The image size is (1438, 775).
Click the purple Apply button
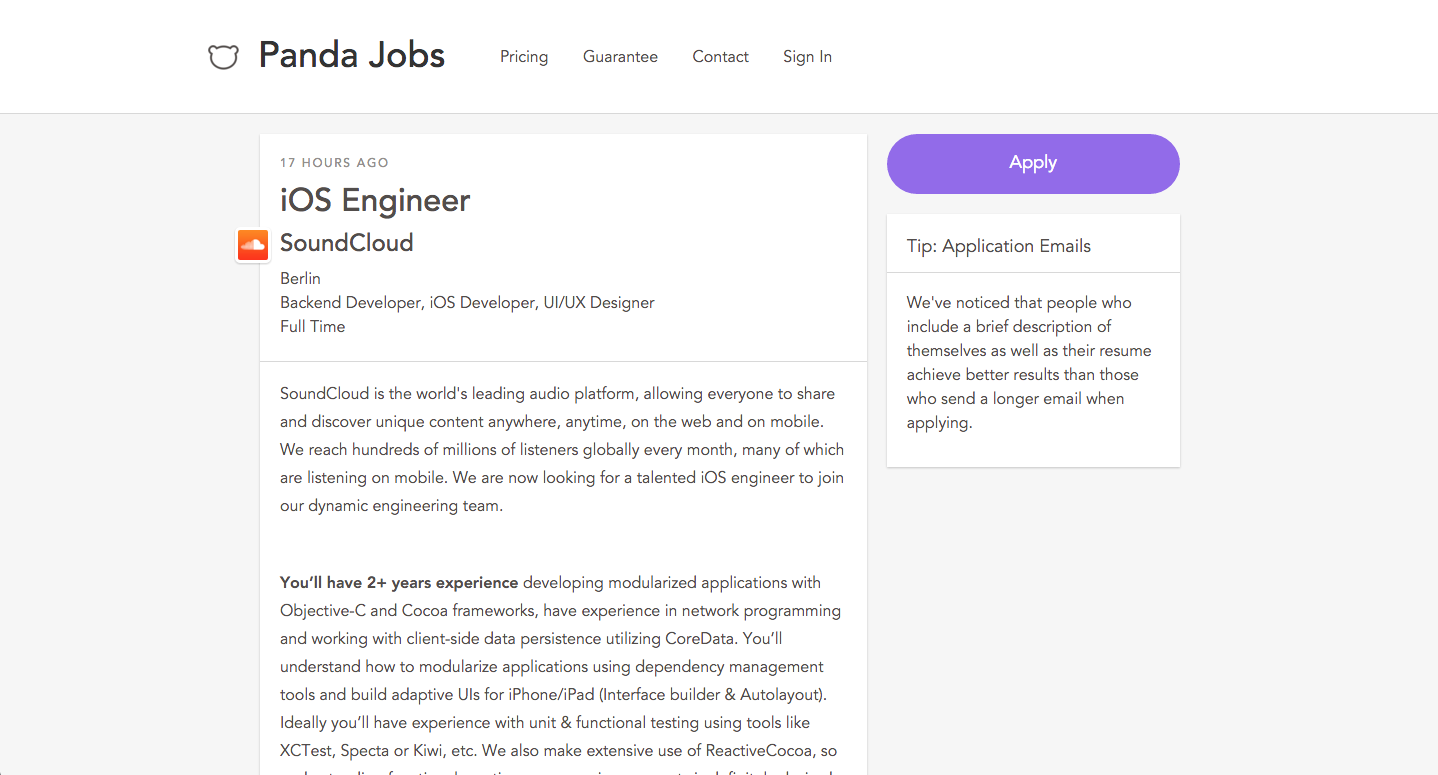[x=1033, y=163]
